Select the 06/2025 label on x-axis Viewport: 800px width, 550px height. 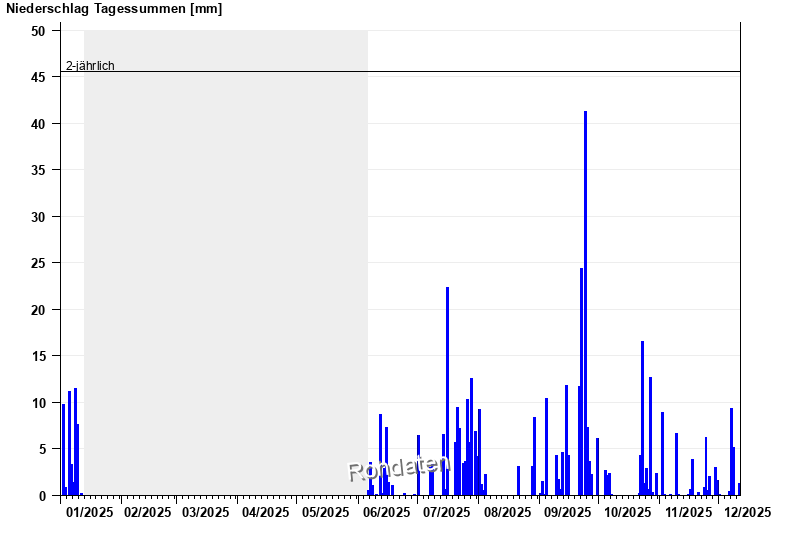tap(387, 513)
